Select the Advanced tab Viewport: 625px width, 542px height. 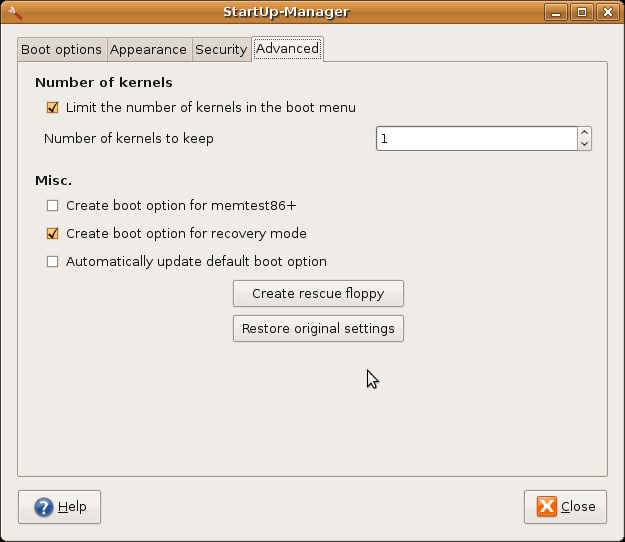click(x=287, y=49)
